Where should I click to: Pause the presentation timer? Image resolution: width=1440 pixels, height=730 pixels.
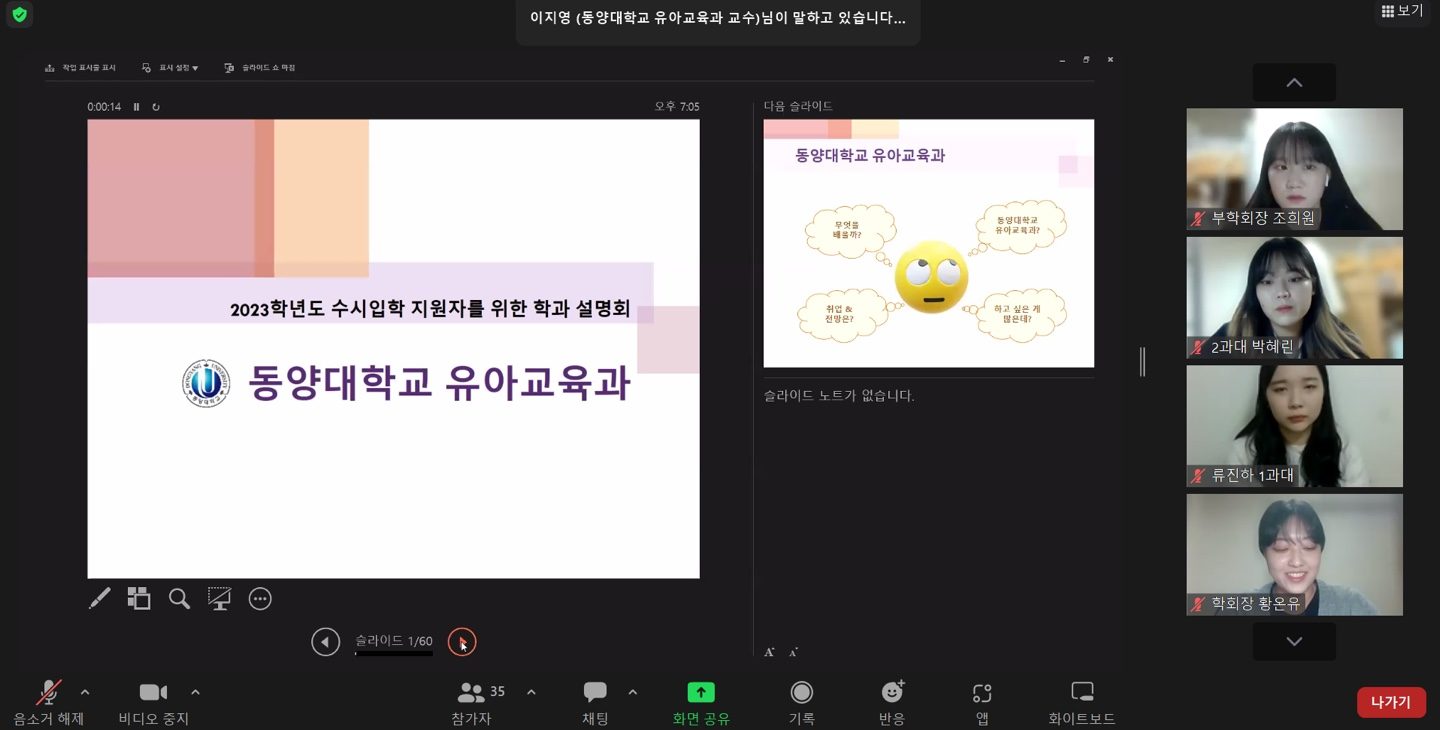click(x=134, y=105)
